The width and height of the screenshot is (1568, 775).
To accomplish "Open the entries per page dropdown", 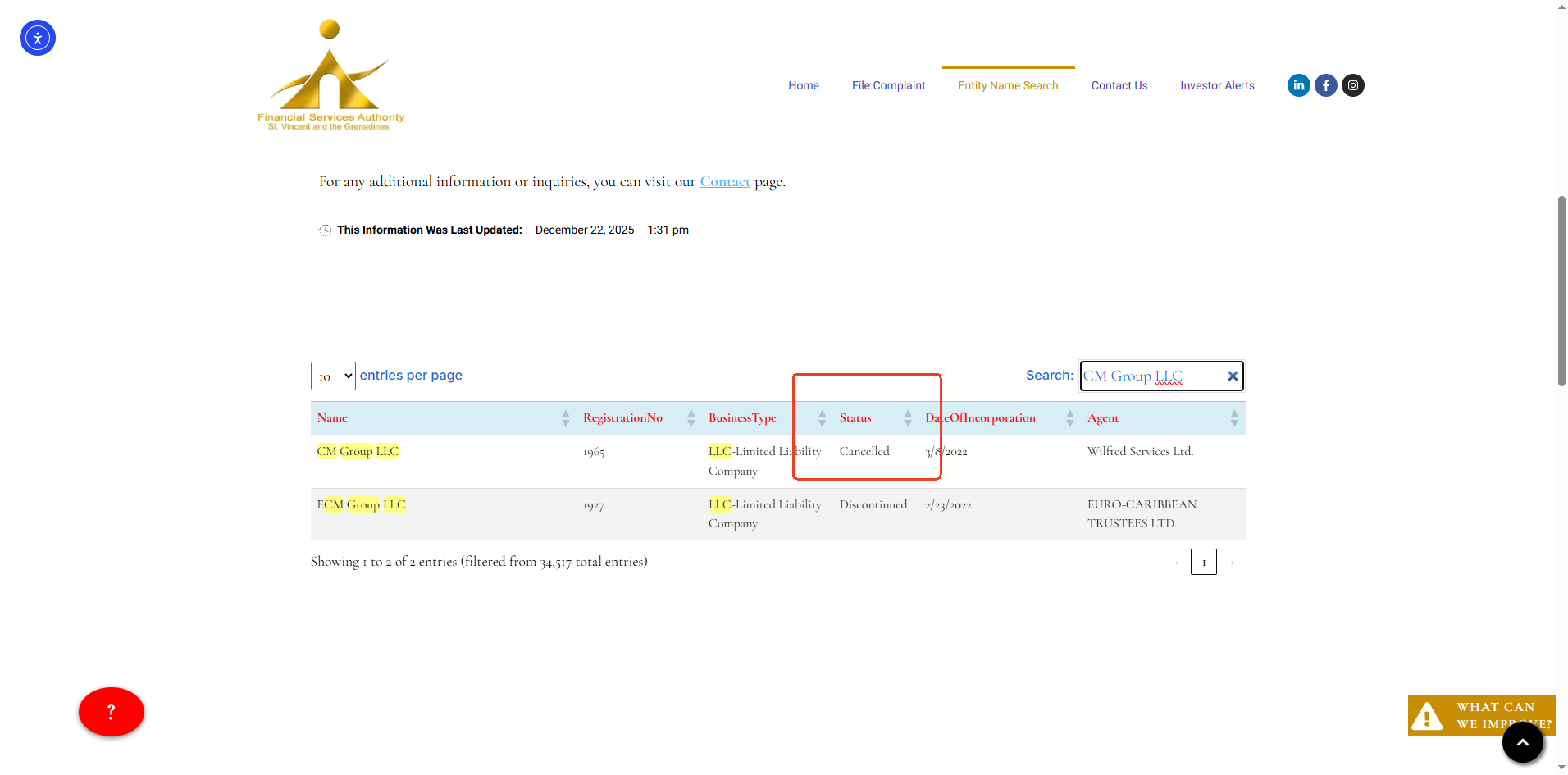I will tap(333, 376).
